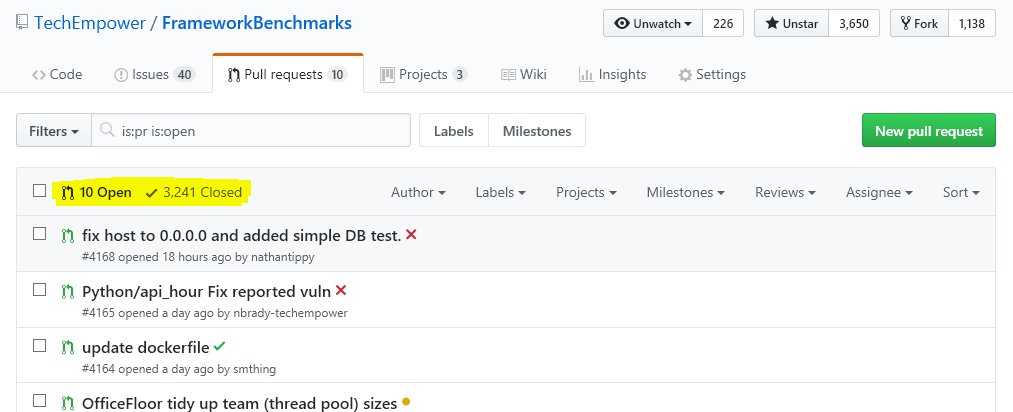1013x412 pixels.
Task: Open the Insights tab
Action: point(612,74)
